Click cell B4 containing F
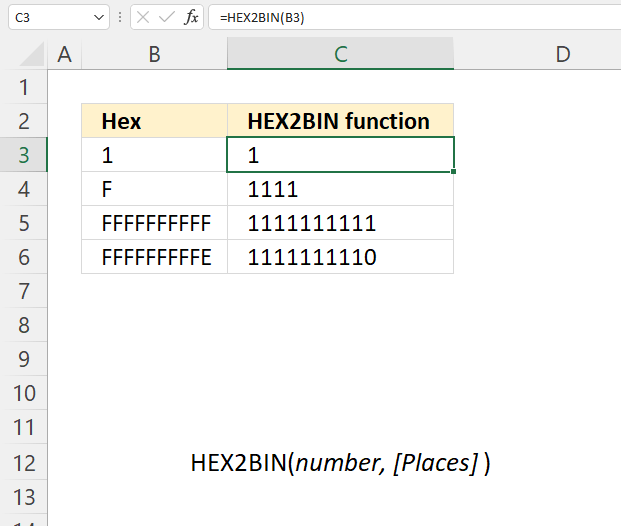Viewport: 621px width, 526px height. [x=154, y=189]
